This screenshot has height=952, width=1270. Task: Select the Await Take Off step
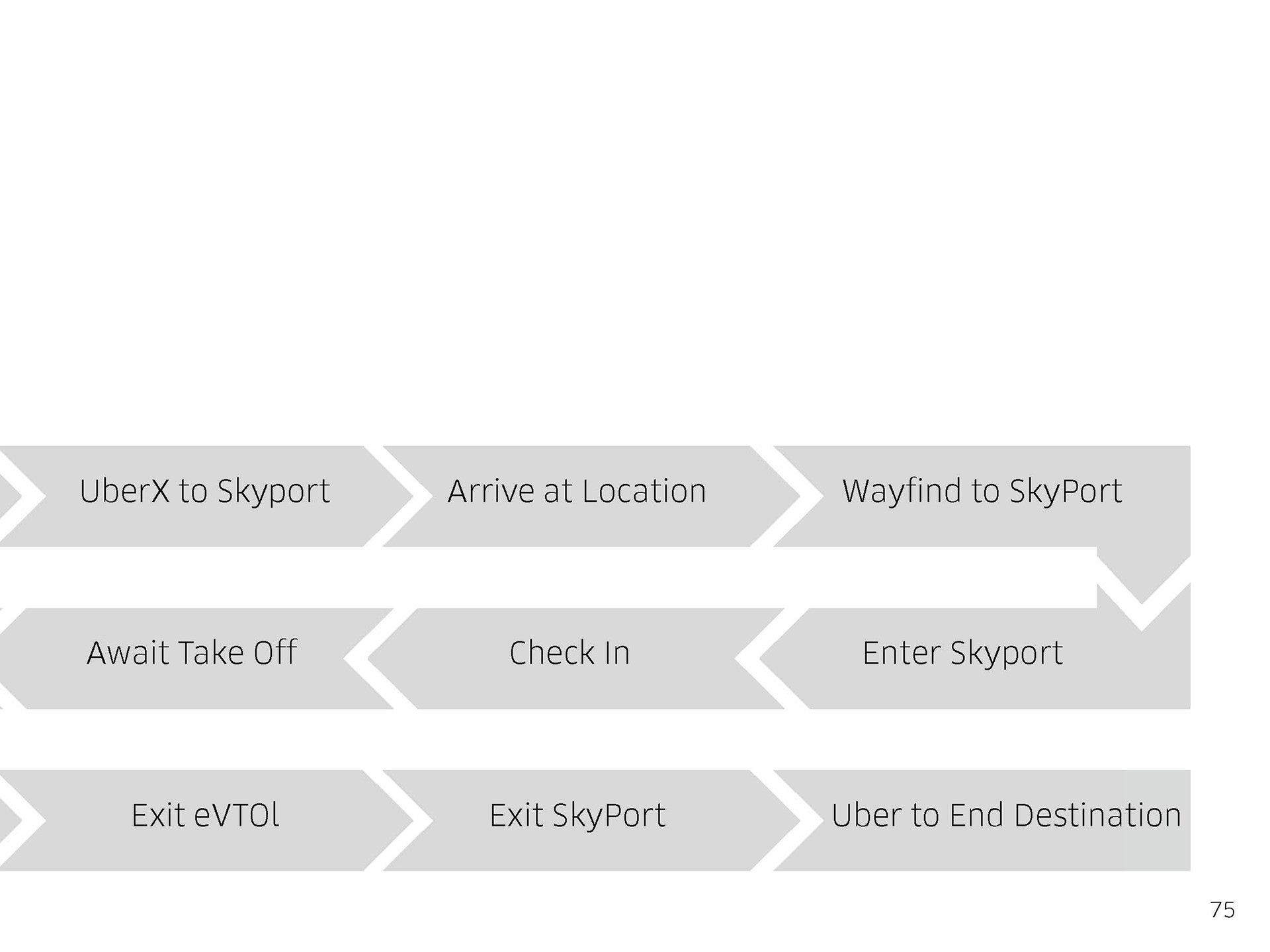(x=191, y=654)
